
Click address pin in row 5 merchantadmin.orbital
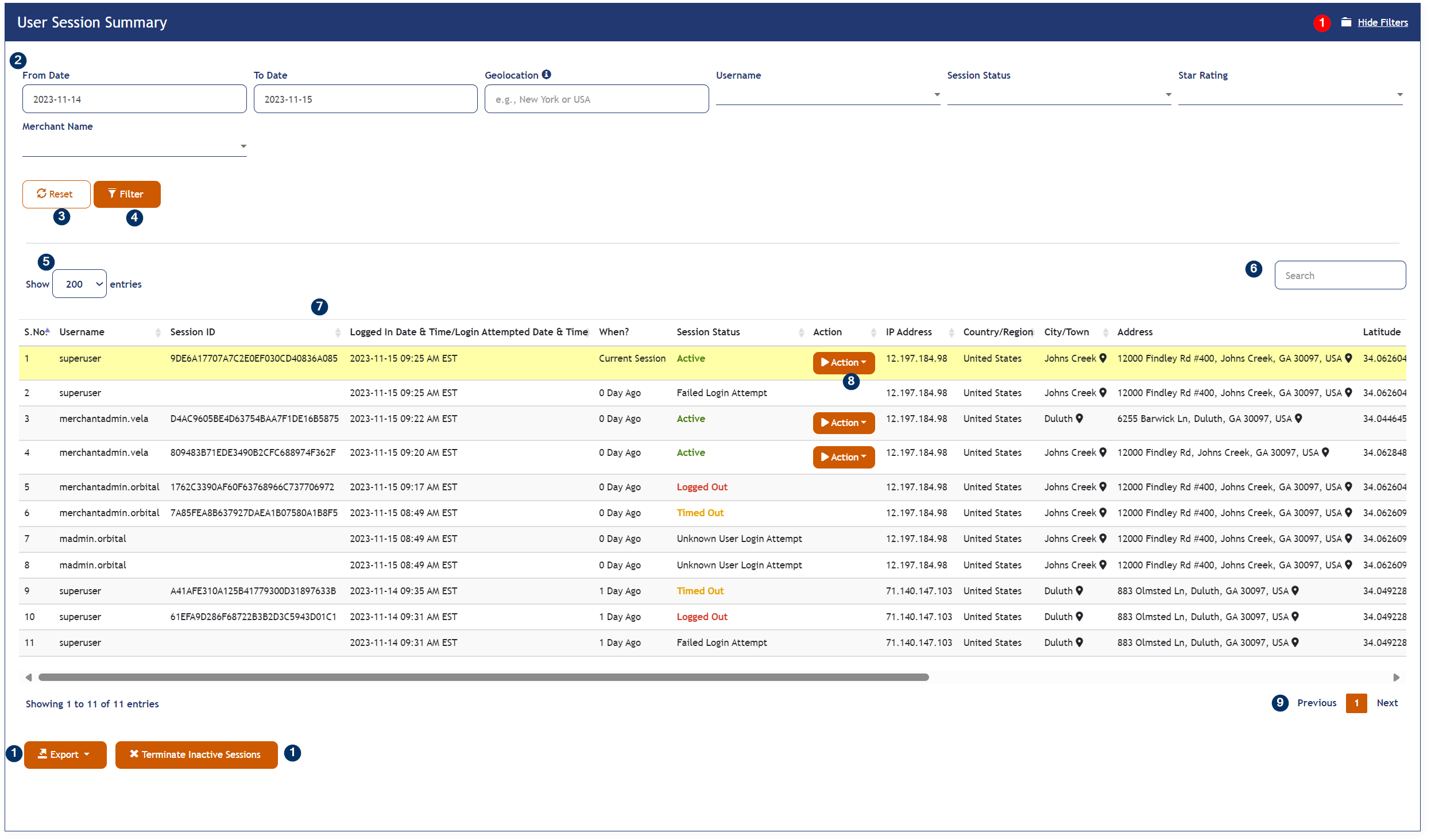point(1348,487)
